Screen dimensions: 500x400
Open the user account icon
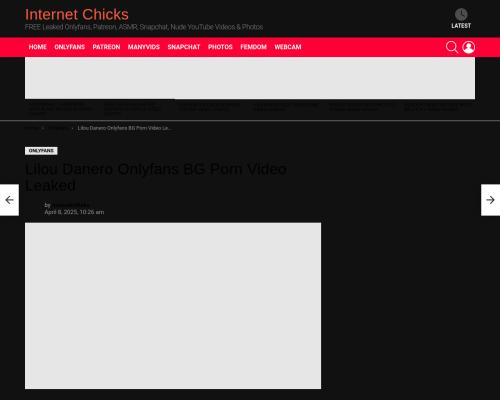(x=468, y=47)
